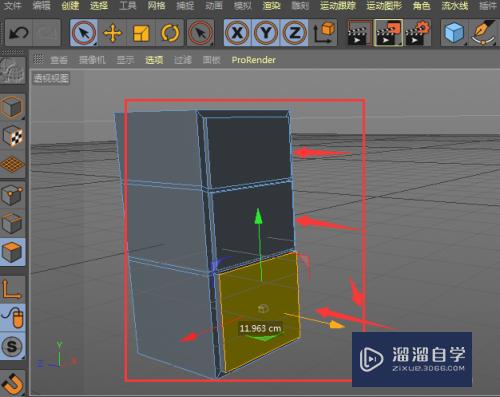The image size is (500, 397).
Task: Open the 捕捉 menu
Action: tap(185, 6)
